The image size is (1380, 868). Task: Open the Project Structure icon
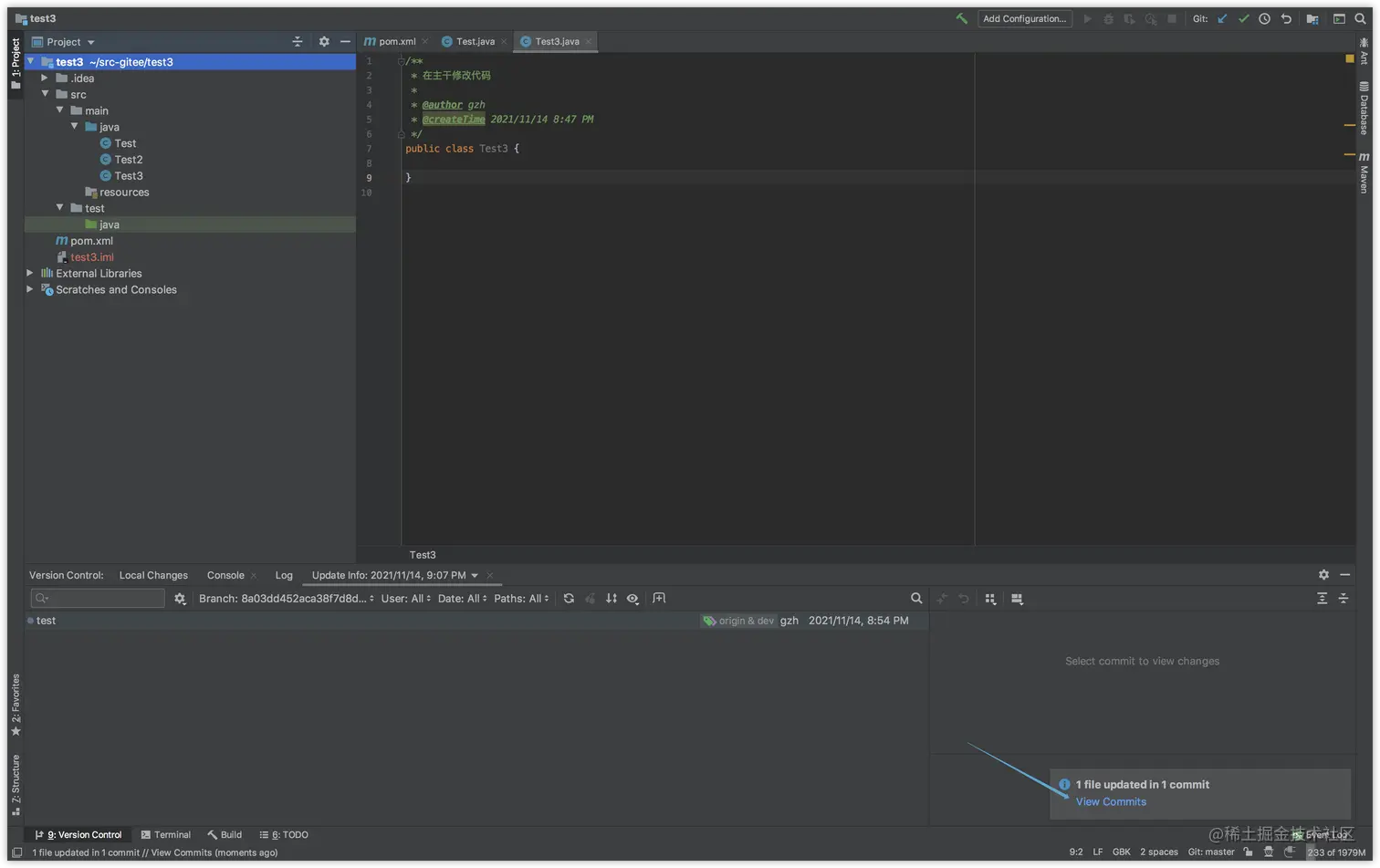click(1312, 18)
